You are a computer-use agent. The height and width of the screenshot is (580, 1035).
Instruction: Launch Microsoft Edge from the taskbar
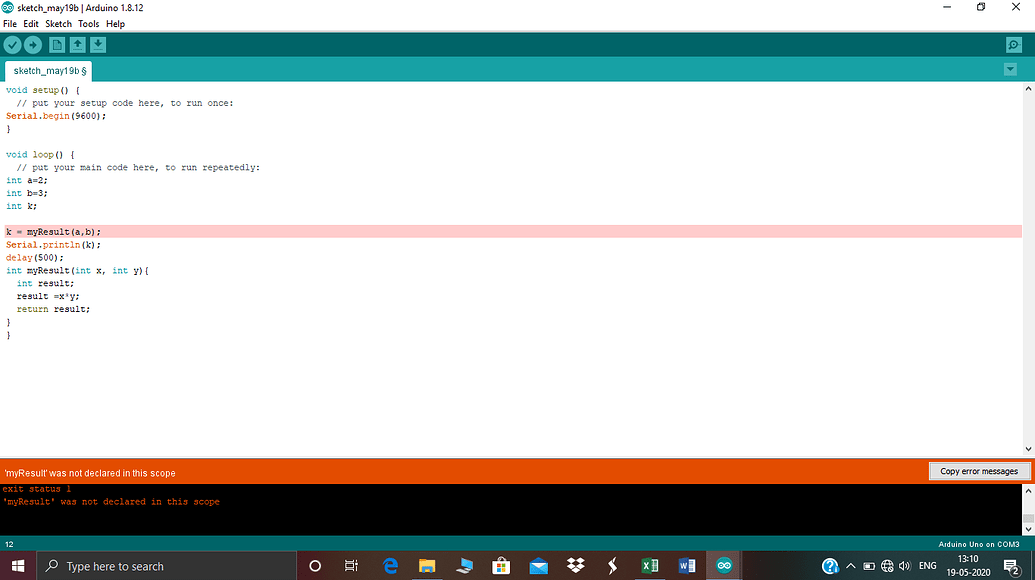[390, 566]
